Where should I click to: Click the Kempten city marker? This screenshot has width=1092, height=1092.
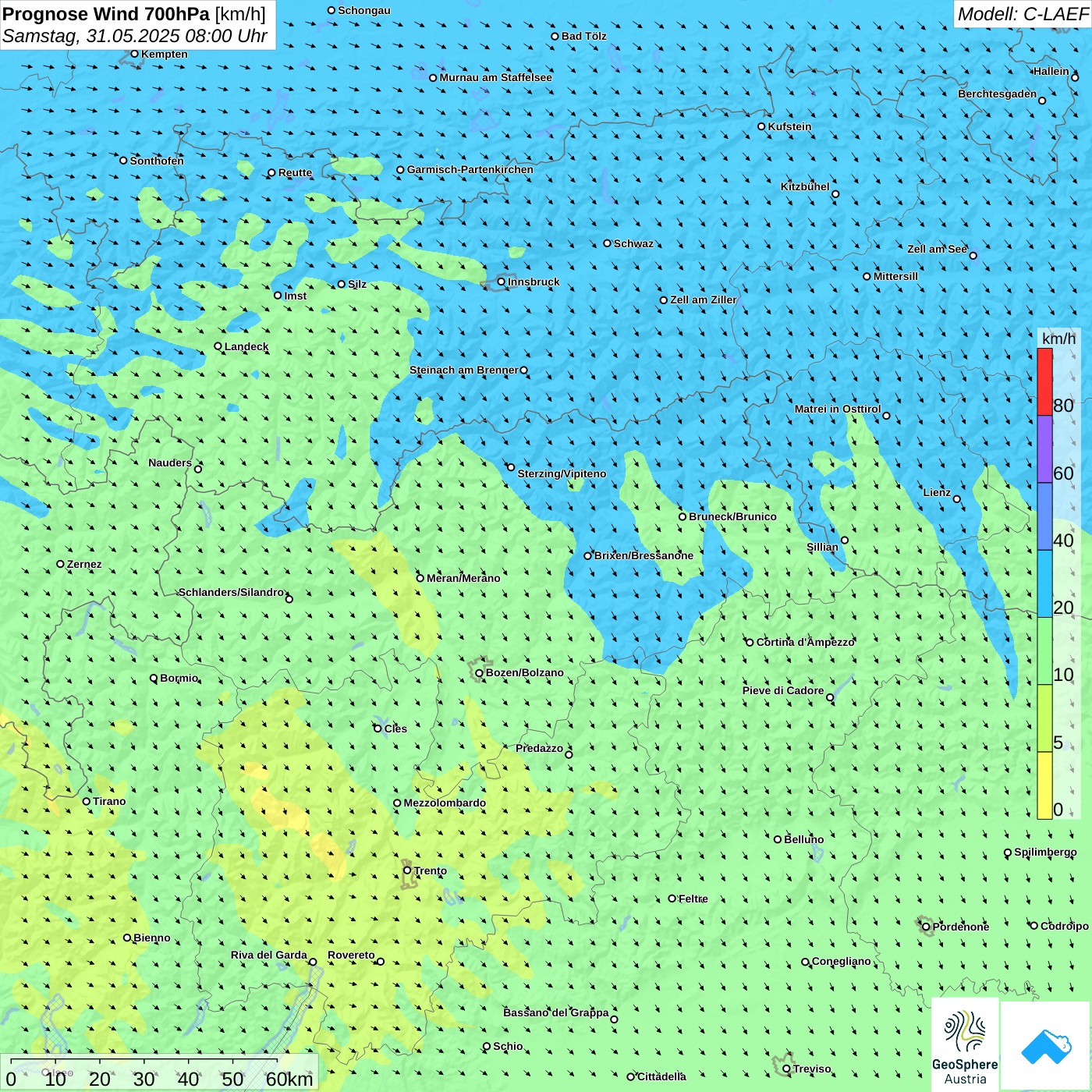[x=134, y=54]
